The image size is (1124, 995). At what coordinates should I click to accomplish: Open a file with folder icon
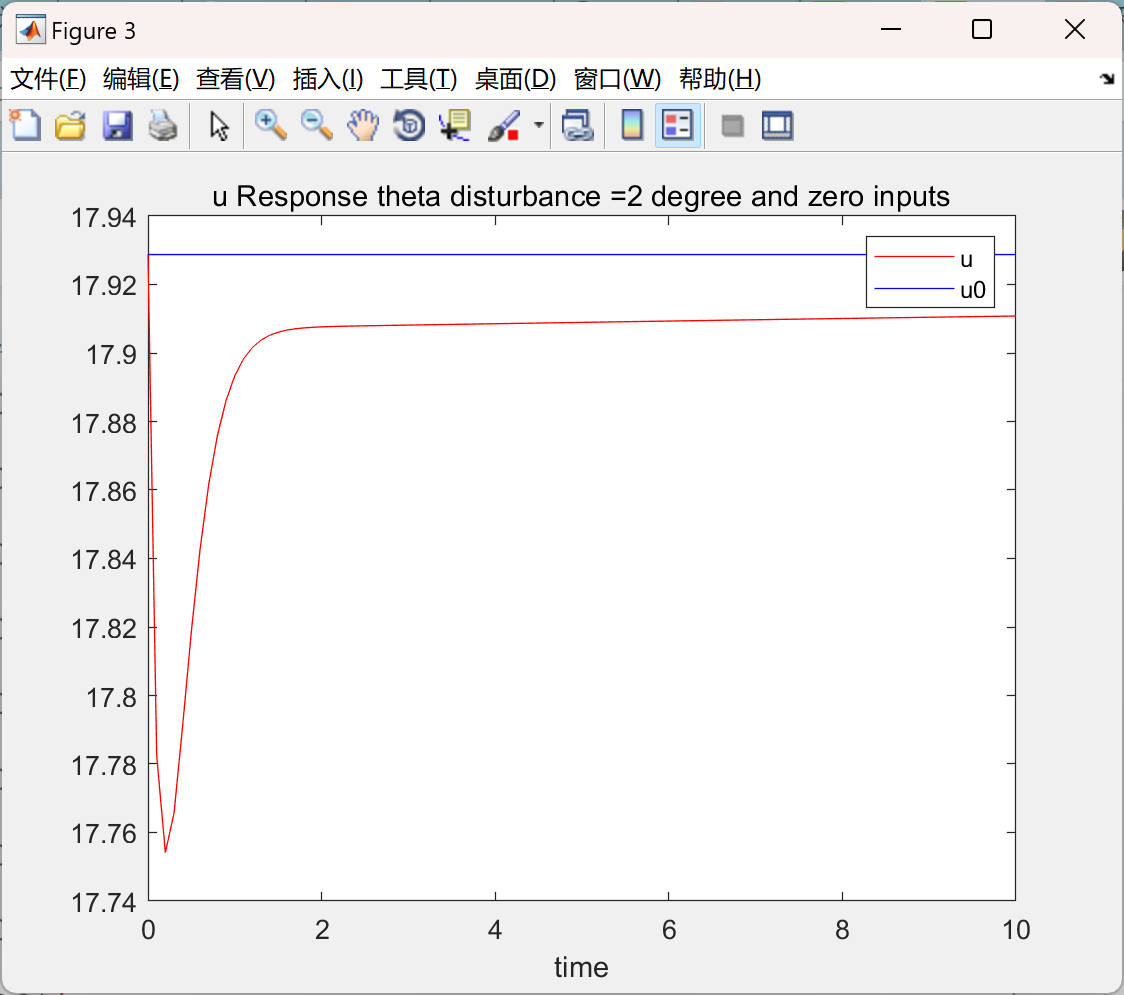pos(70,125)
